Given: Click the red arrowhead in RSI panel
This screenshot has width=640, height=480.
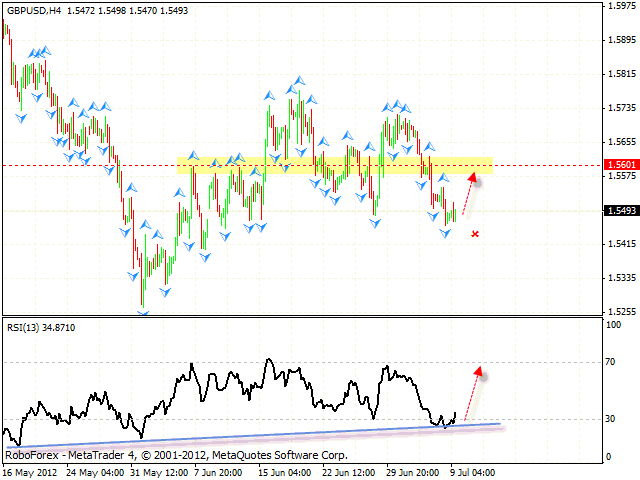Looking at the screenshot, I should point(479,371).
